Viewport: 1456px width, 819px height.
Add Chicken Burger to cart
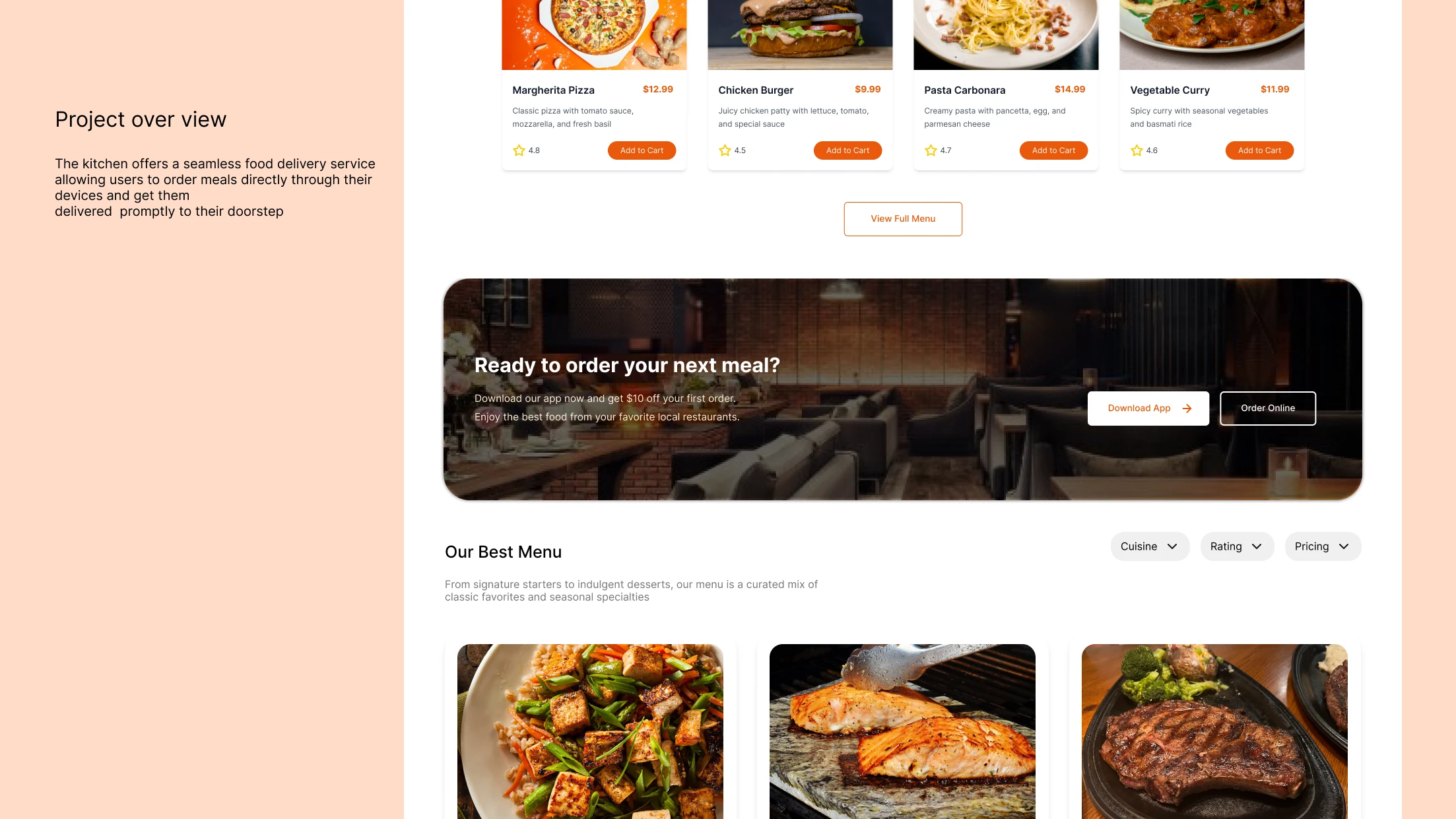pos(847,150)
